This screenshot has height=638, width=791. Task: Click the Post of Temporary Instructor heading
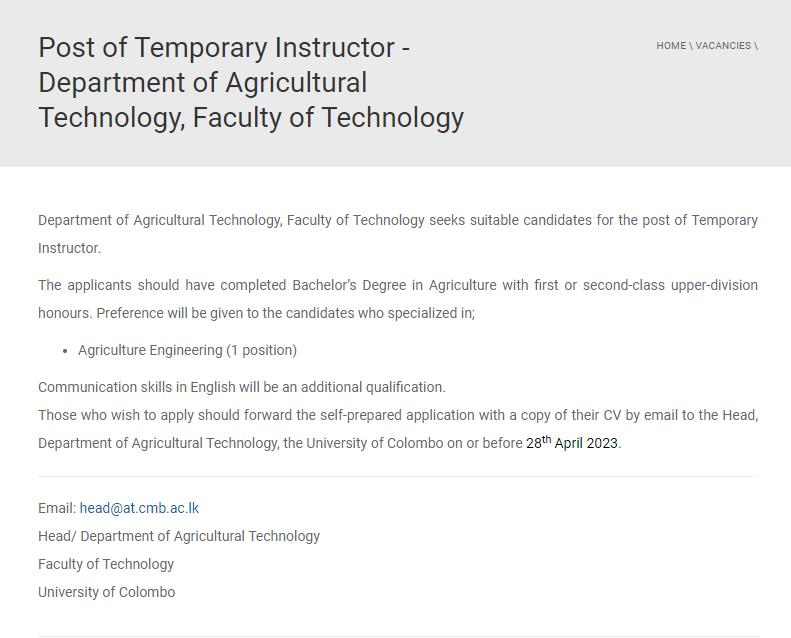[251, 83]
